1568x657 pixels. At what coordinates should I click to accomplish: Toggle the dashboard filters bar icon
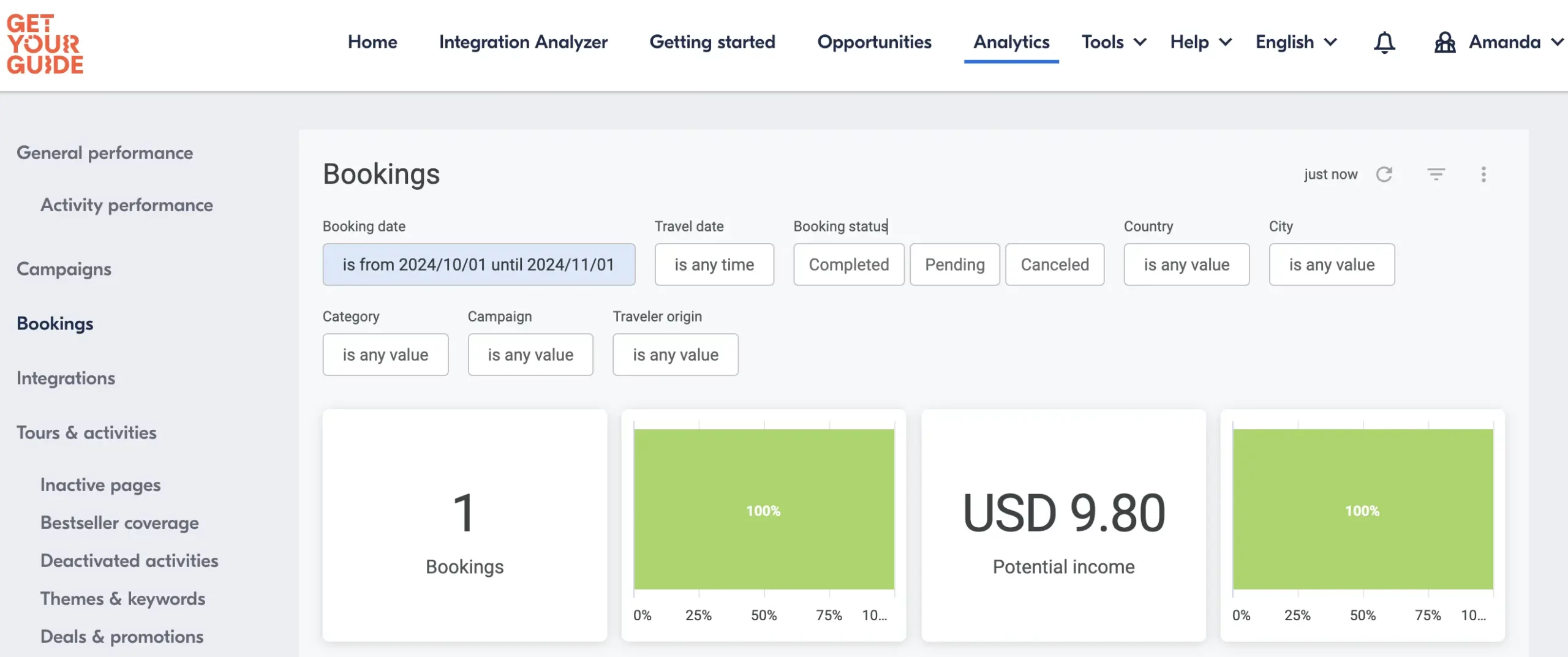point(1436,175)
